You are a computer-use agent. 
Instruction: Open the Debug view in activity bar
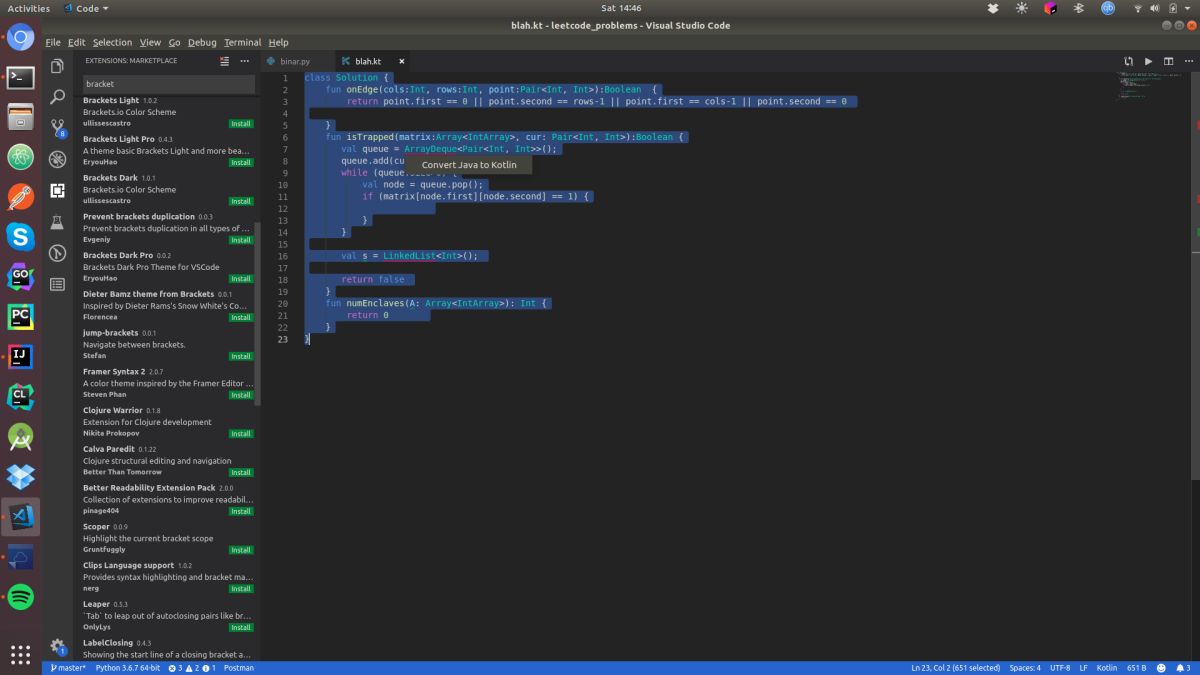pos(58,159)
